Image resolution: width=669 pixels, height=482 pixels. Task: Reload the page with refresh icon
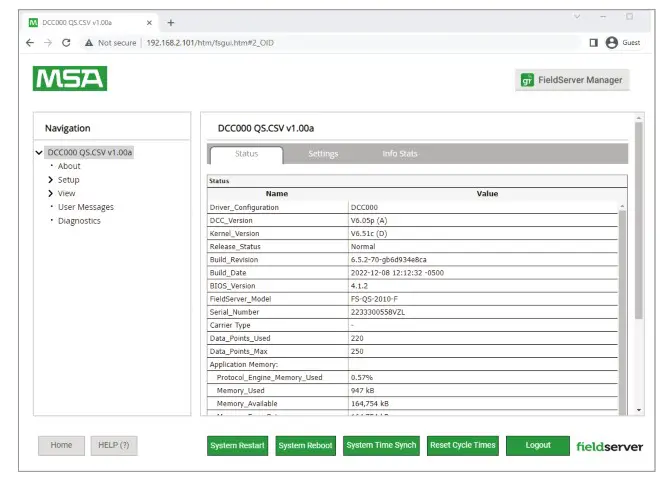point(66,43)
